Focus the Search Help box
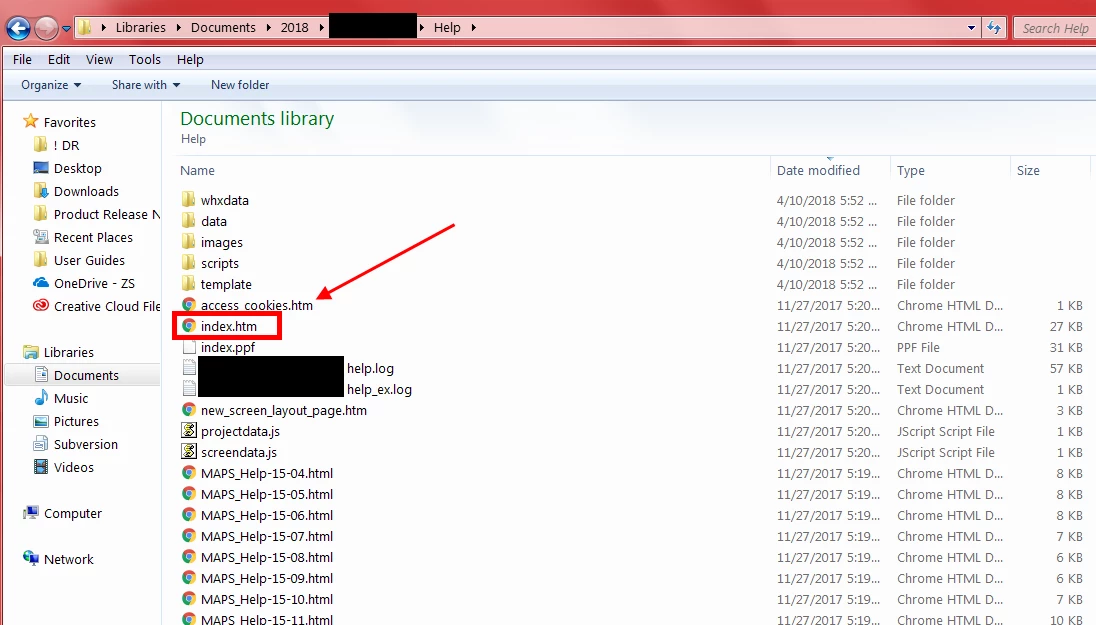1096x625 pixels. point(1054,28)
